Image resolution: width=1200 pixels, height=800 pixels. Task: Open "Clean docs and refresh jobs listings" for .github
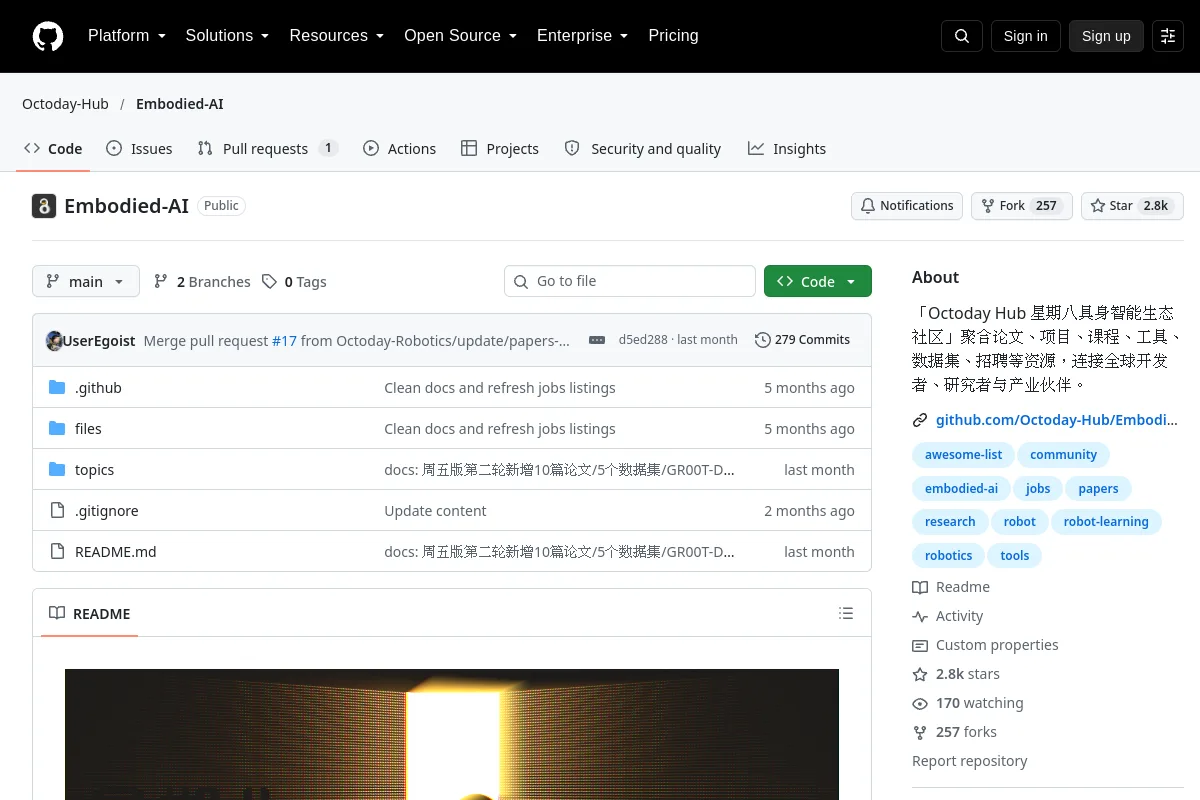500,388
